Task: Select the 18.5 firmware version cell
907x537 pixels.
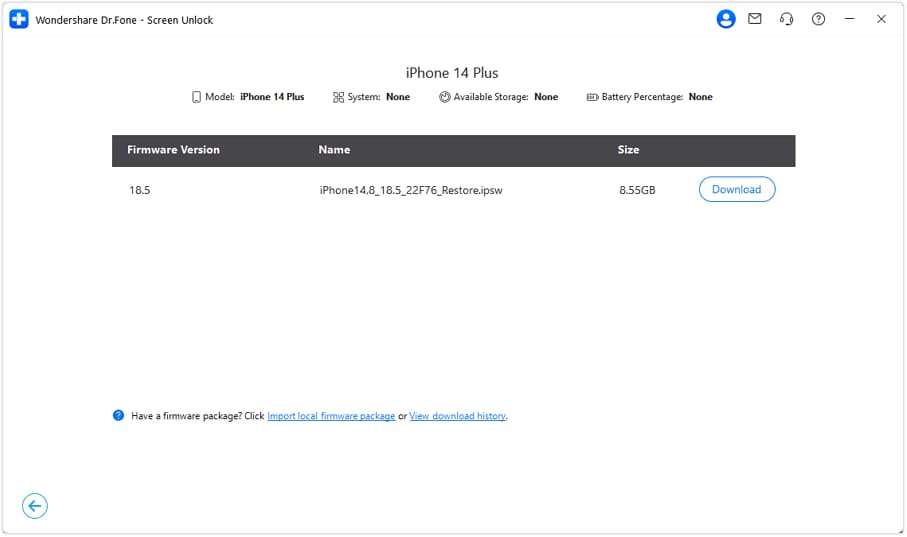Action: pos(139,190)
